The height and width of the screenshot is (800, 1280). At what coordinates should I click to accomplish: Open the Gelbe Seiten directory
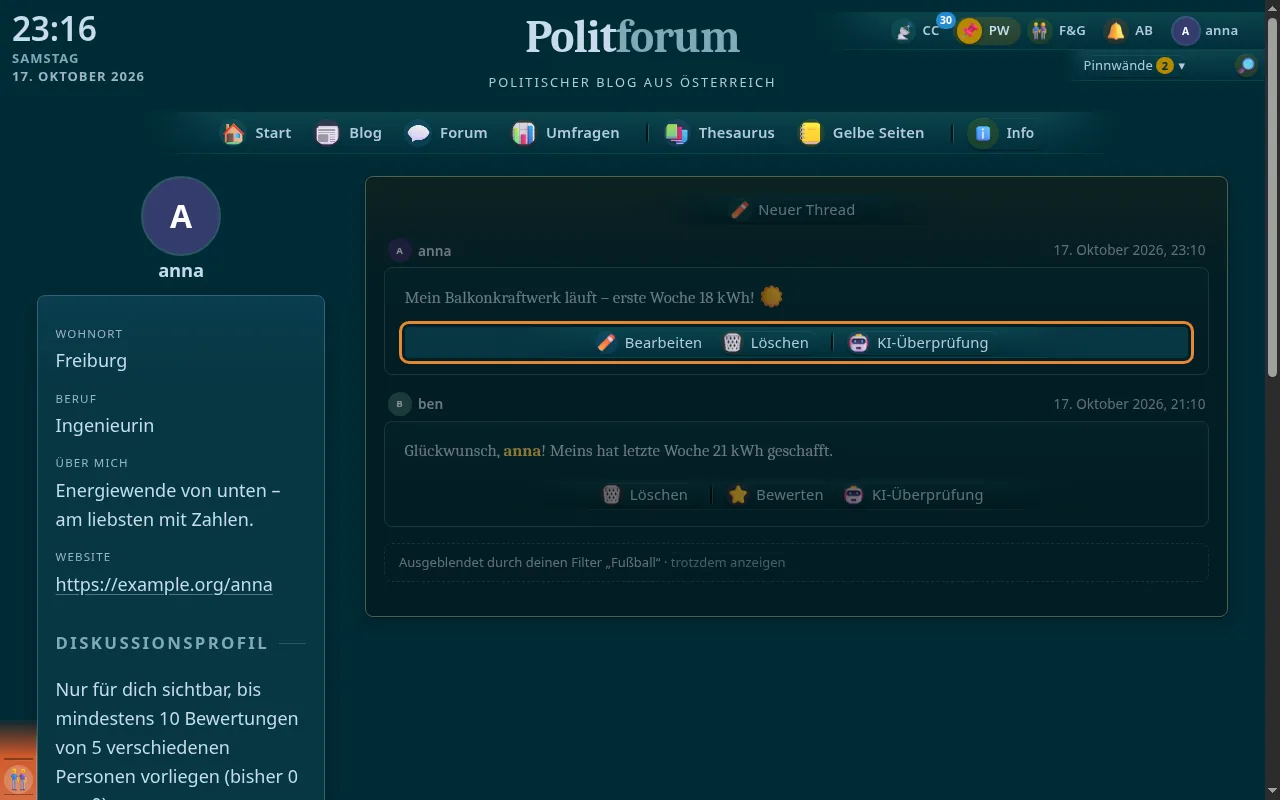click(x=862, y=133)
